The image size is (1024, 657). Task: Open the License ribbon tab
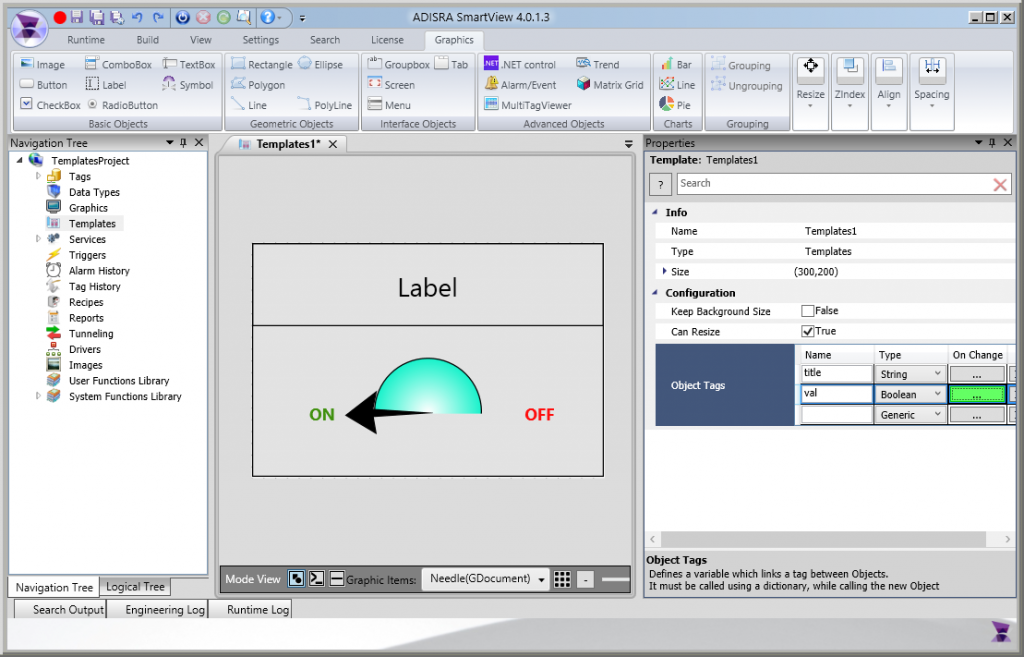(x=387, y=40)
